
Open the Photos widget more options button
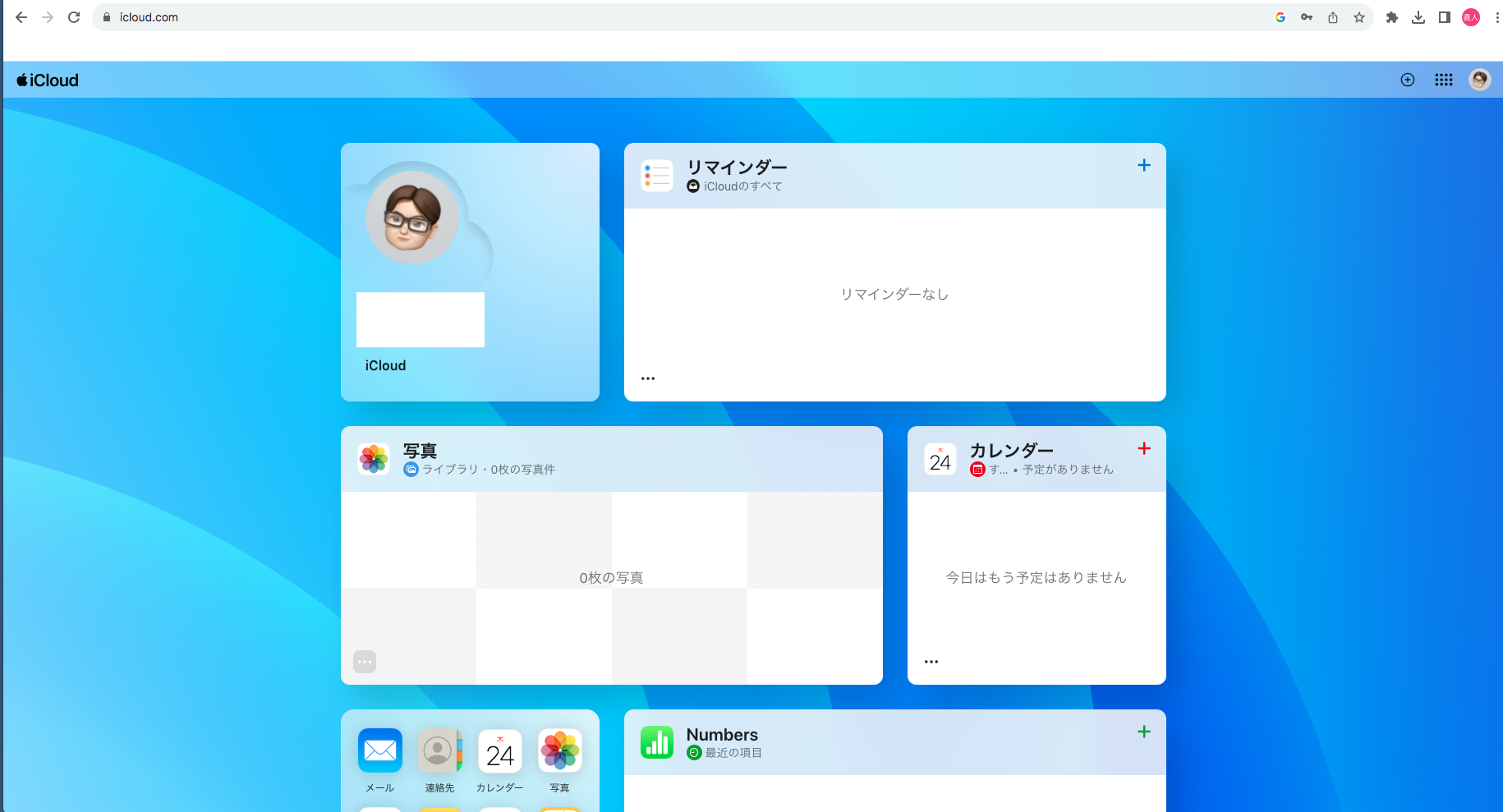[365, 662]
